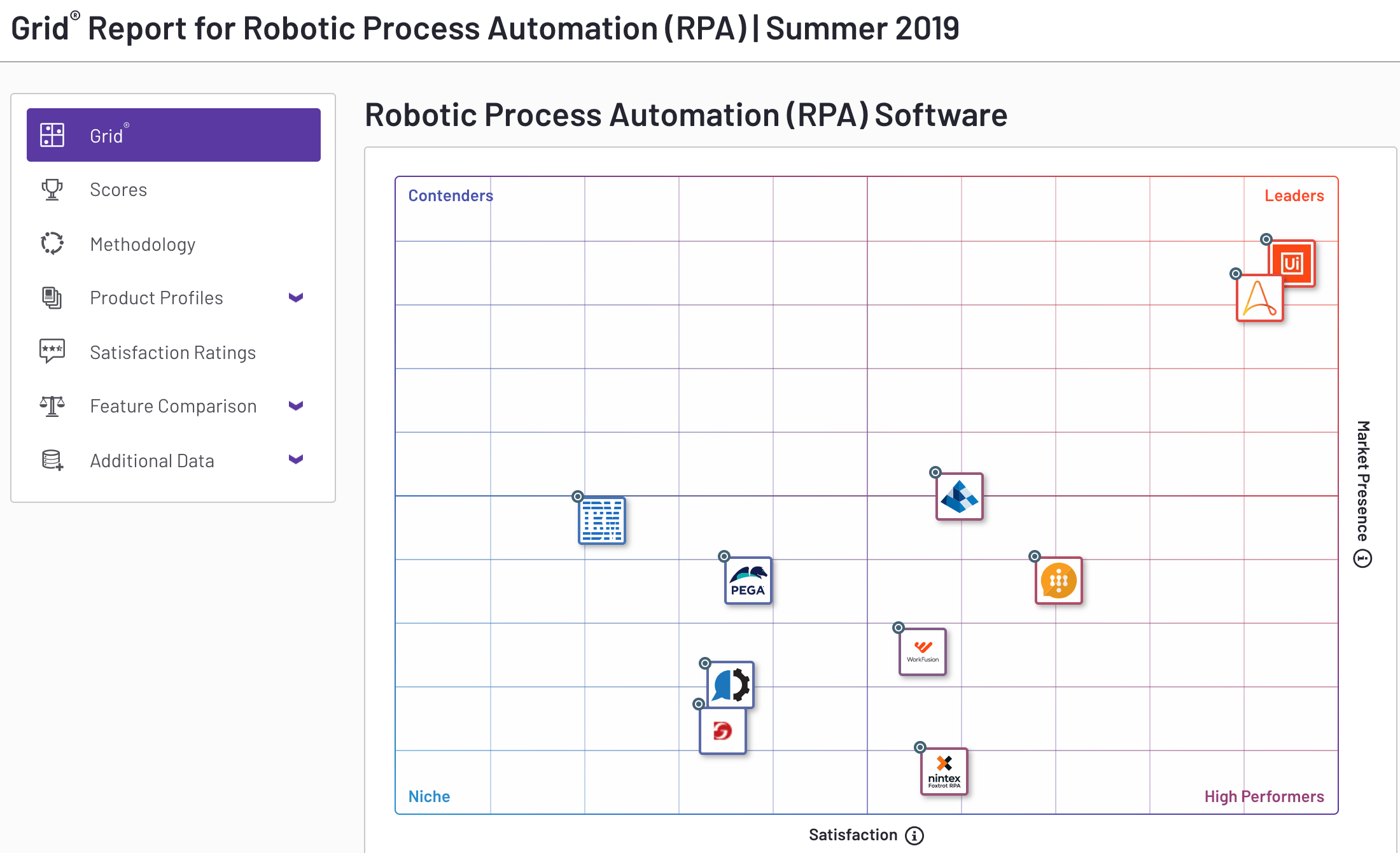The image size is (1400, 853).
Task: Expand the Additional Data chevron
Action: pos(296,459)
